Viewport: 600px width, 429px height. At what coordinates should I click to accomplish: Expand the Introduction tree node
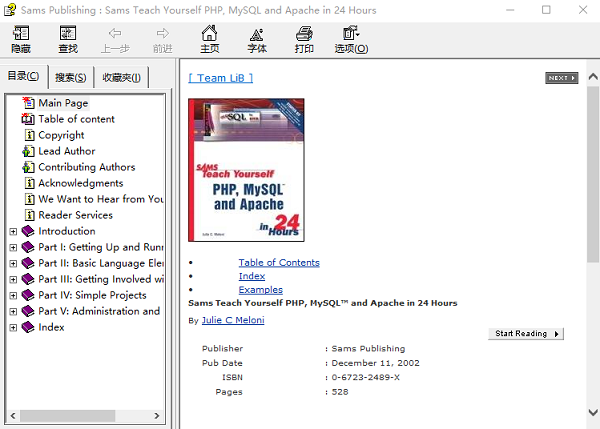(13, 231)
